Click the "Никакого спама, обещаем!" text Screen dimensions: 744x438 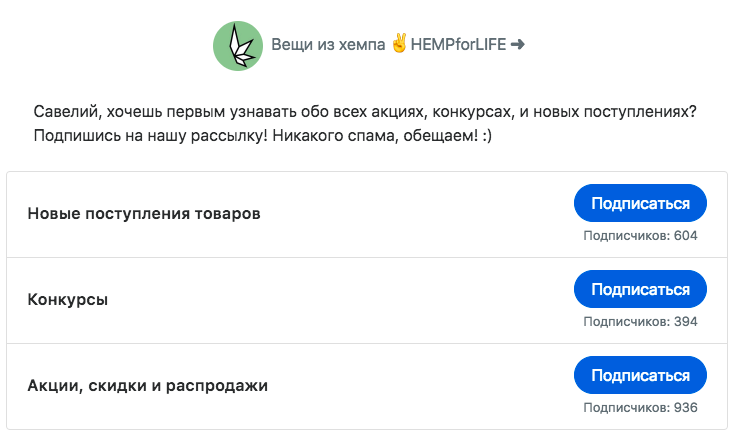(375, 136)
